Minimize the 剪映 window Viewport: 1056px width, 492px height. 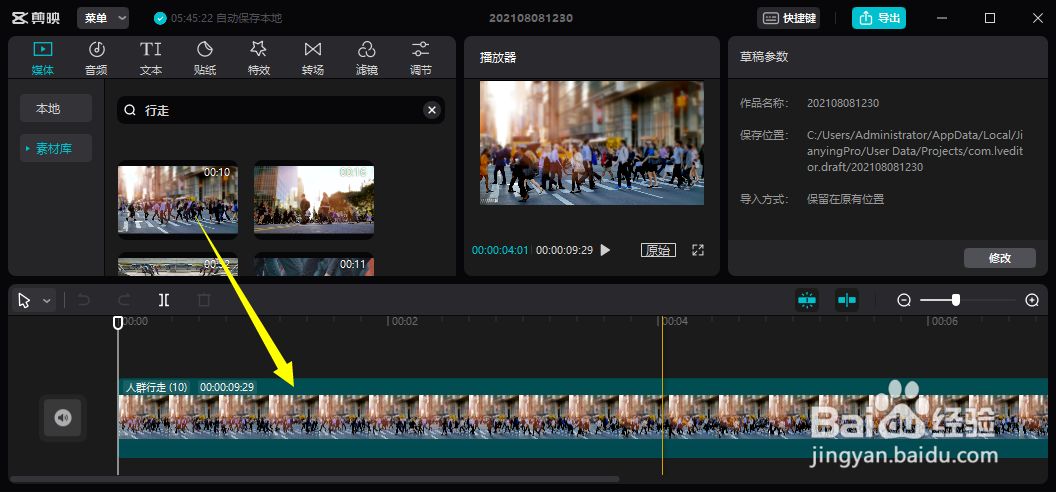coord(942,18)
